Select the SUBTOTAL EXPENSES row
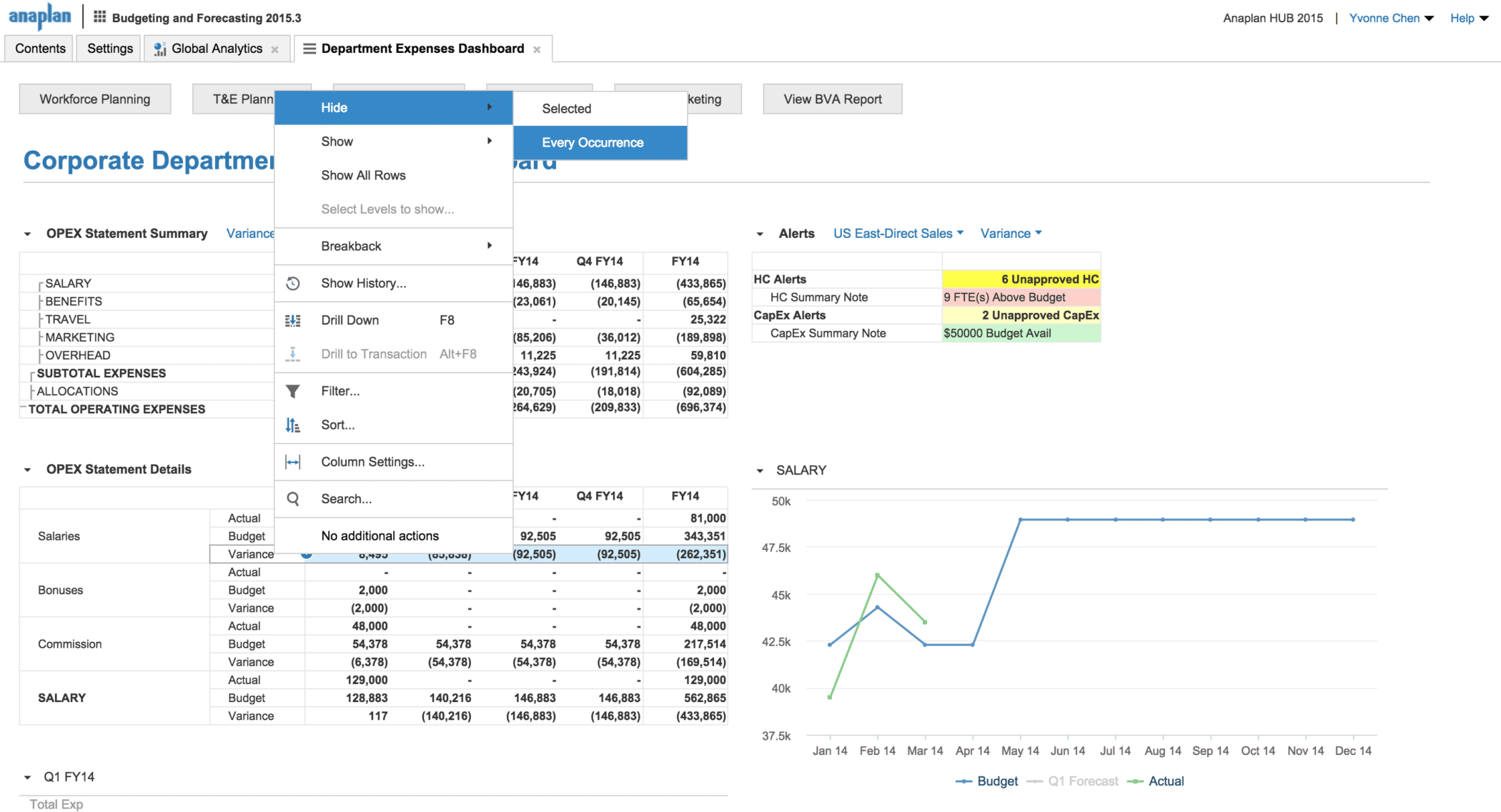The height and width of the screenshot is (812, 1501). point(101,373)
